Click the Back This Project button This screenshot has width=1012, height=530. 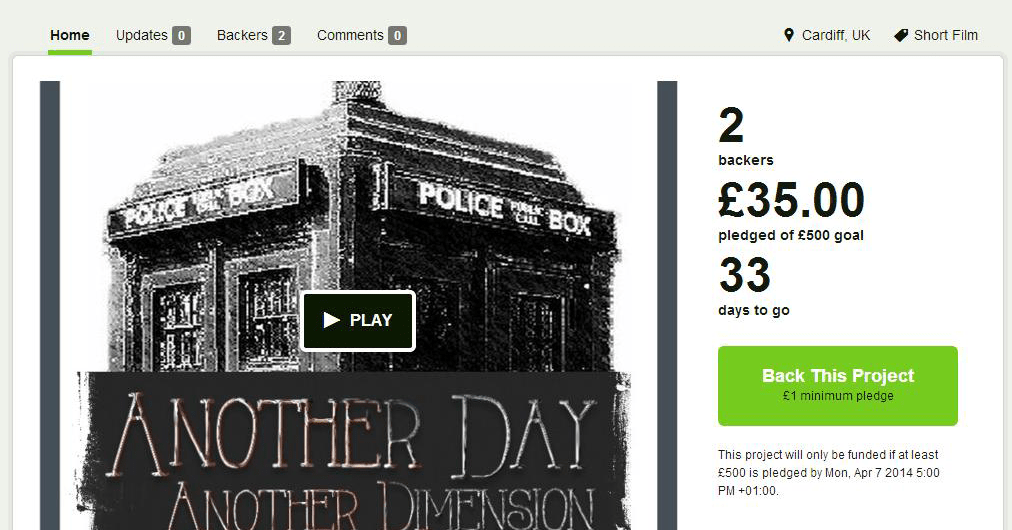838,386
